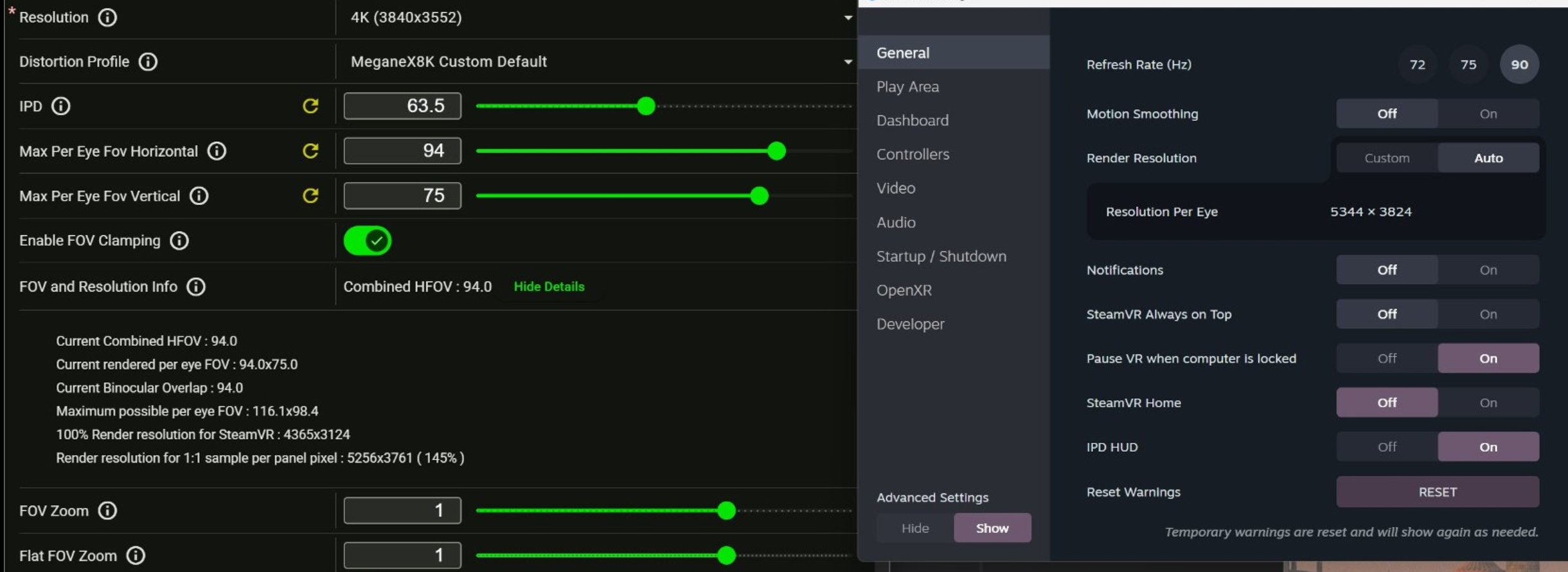This screenshot has height=572, width=1568.
Task: Open the Dashboard settings section
Action: point(954,121)
